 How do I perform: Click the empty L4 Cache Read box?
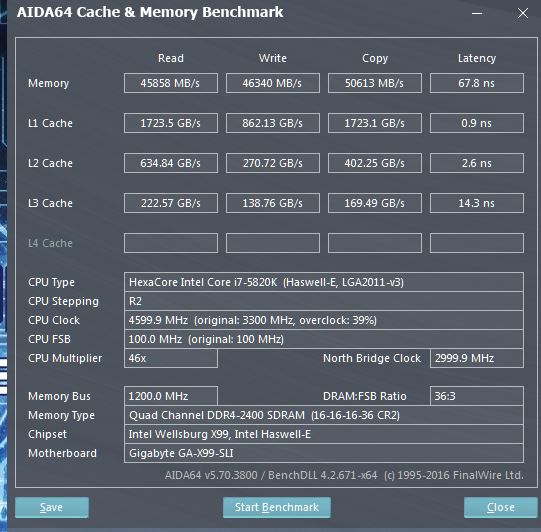(x=171, y=243)
